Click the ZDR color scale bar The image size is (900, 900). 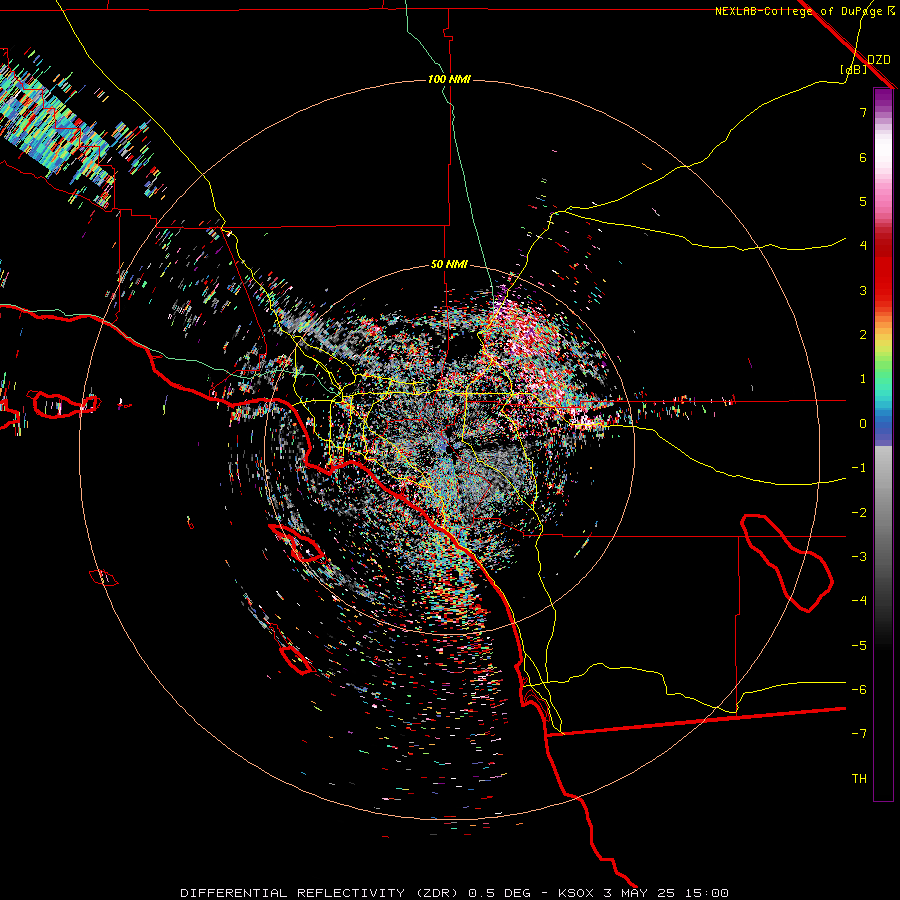click(x=883, y=444)
